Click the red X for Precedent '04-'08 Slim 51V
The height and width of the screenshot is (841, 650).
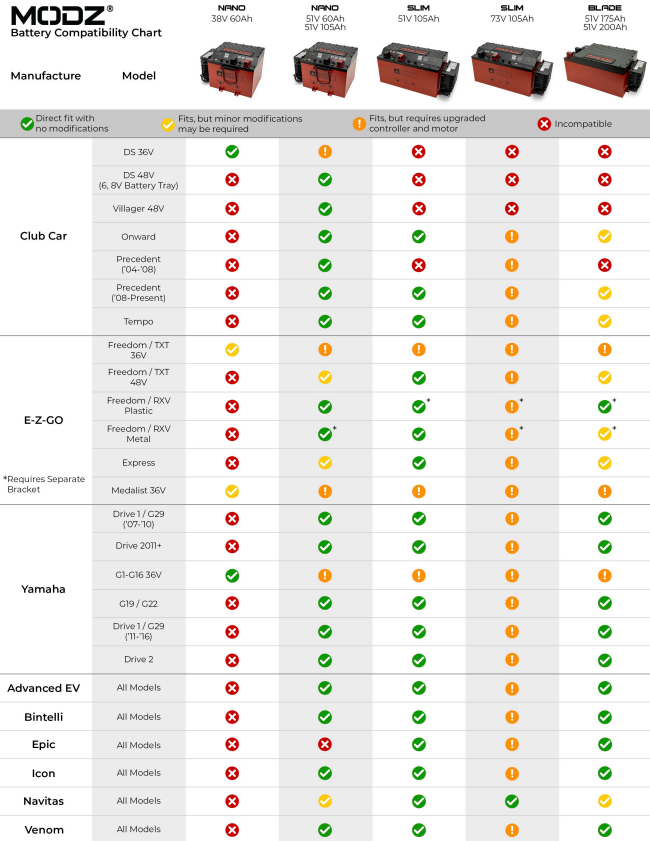pos(418,265)
